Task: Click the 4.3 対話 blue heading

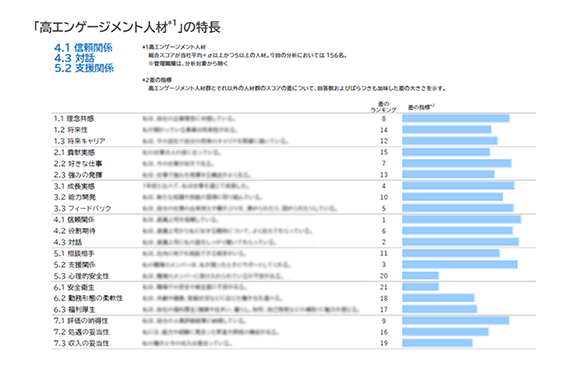Action: coord(74,58)
